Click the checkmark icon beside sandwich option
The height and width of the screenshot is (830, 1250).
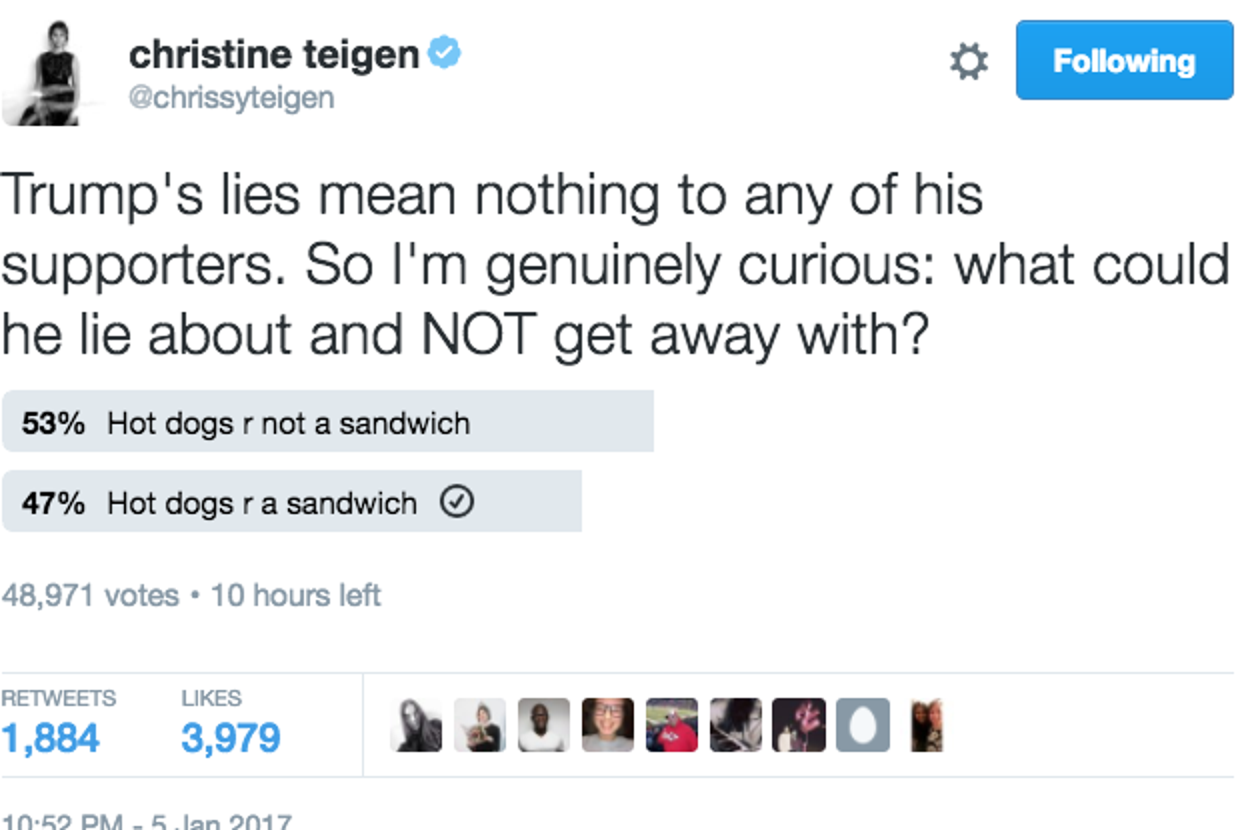(456, 502)
